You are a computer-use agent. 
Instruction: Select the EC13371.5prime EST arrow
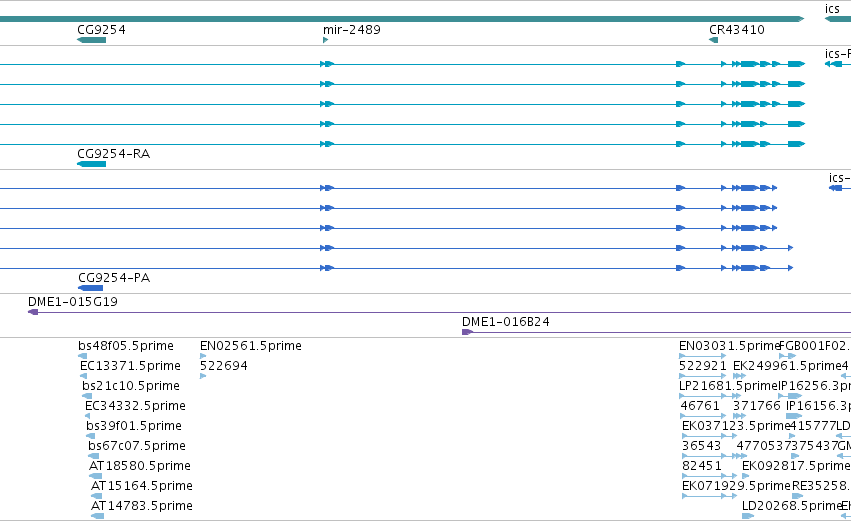(84, 376)
